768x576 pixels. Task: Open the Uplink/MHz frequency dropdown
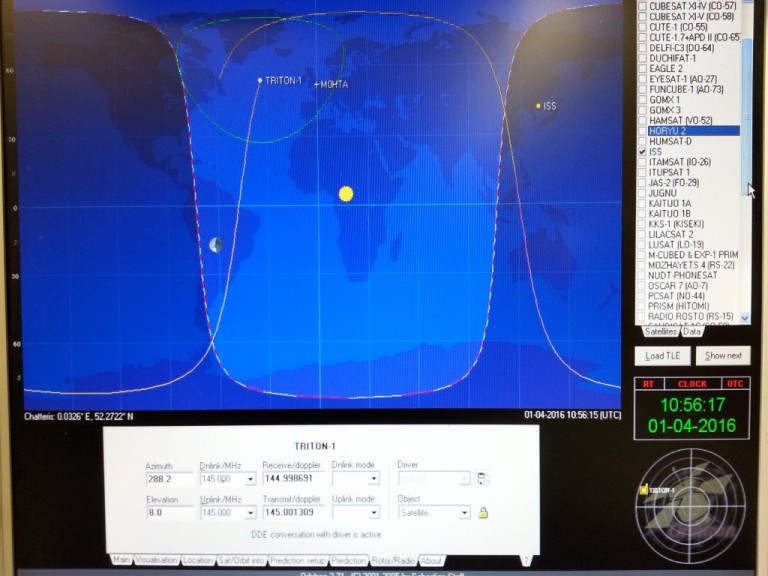coord(250,513)
